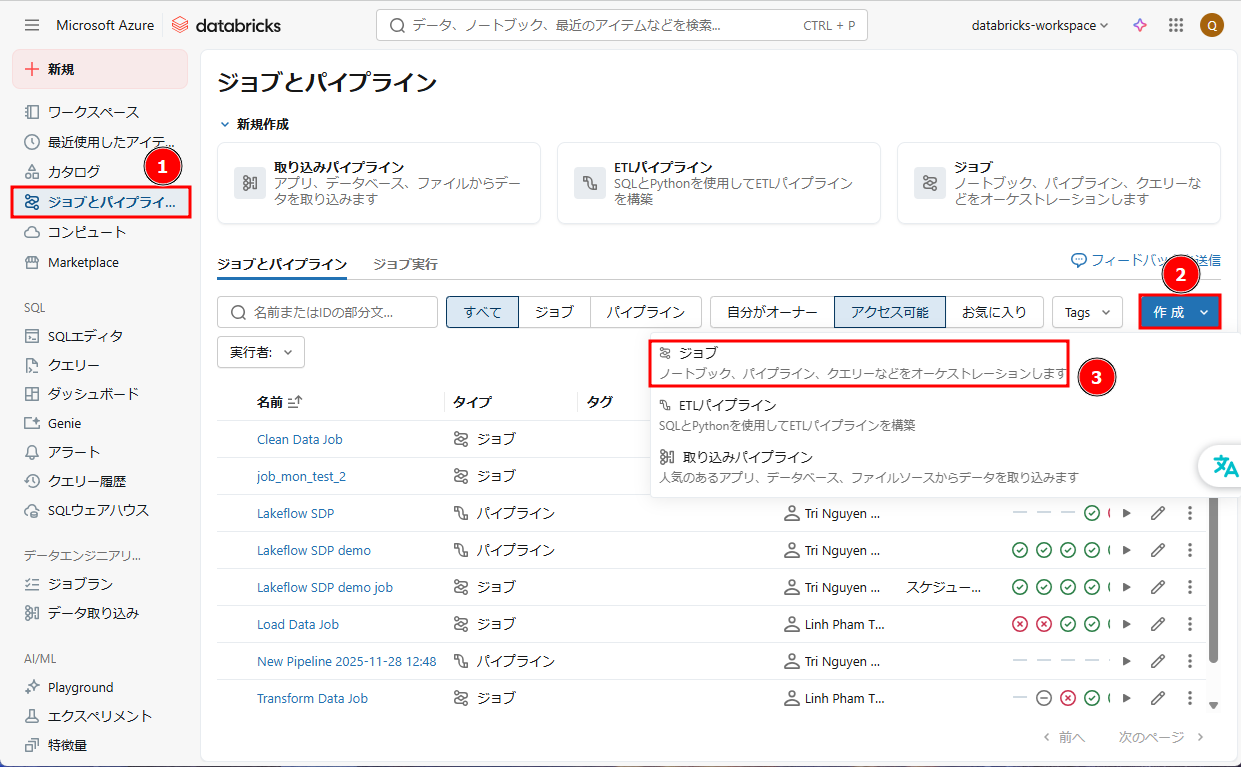This screenshot has width=1241, height=767.
Task: Switch to the ジョブ実行 tab
Action: pos(405,264)
